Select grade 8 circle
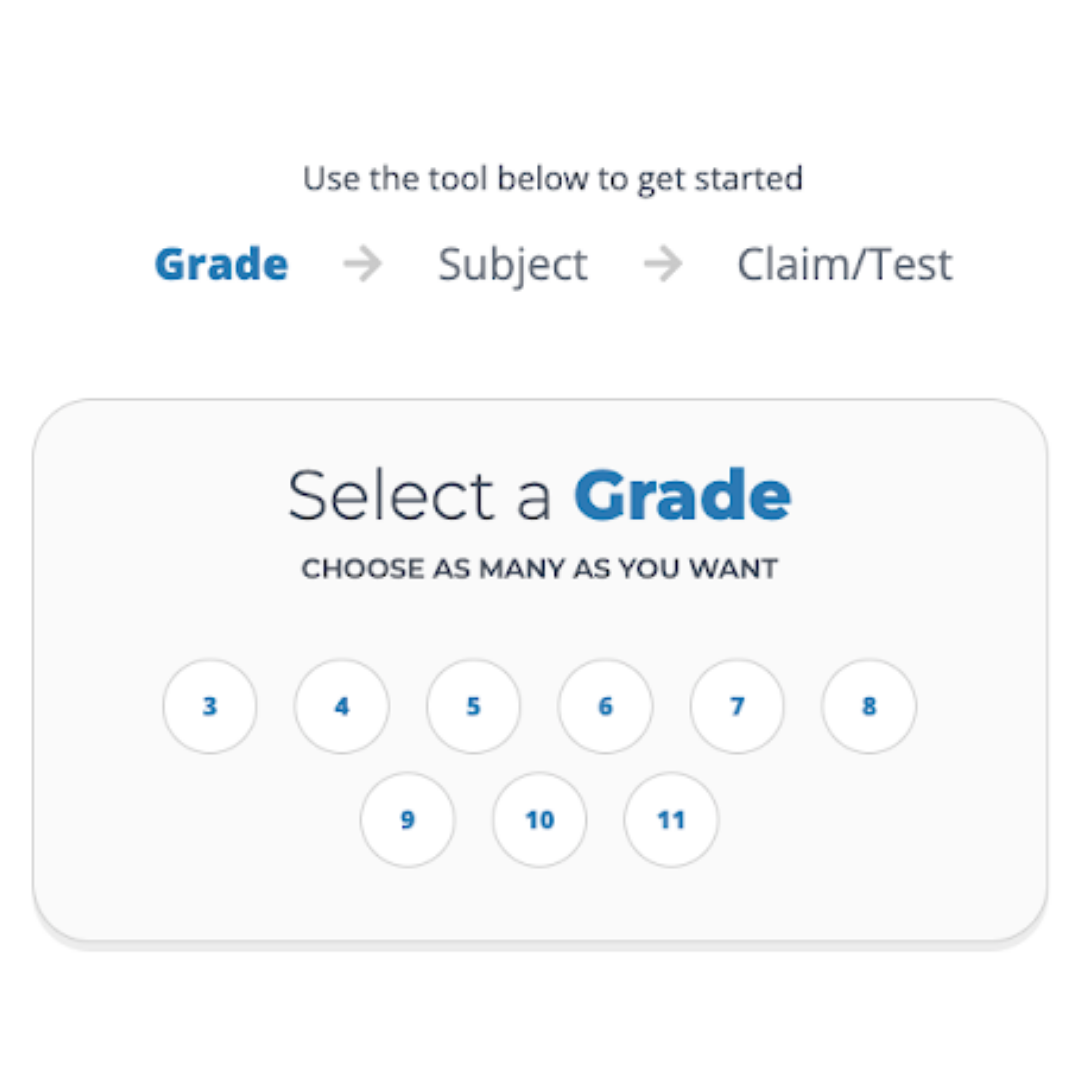 coord(868,707)
